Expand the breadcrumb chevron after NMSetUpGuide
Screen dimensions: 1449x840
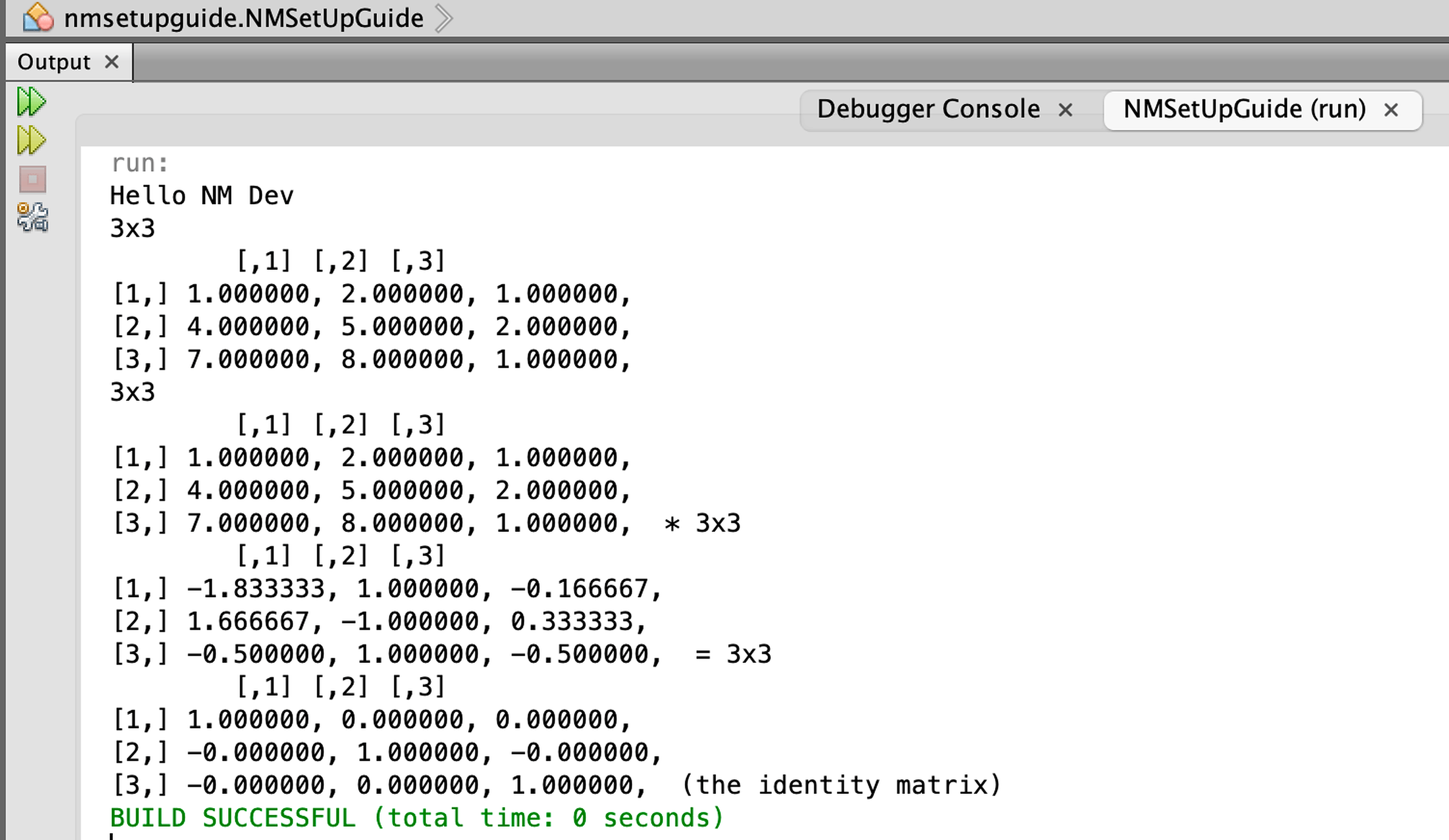(443, 18)
